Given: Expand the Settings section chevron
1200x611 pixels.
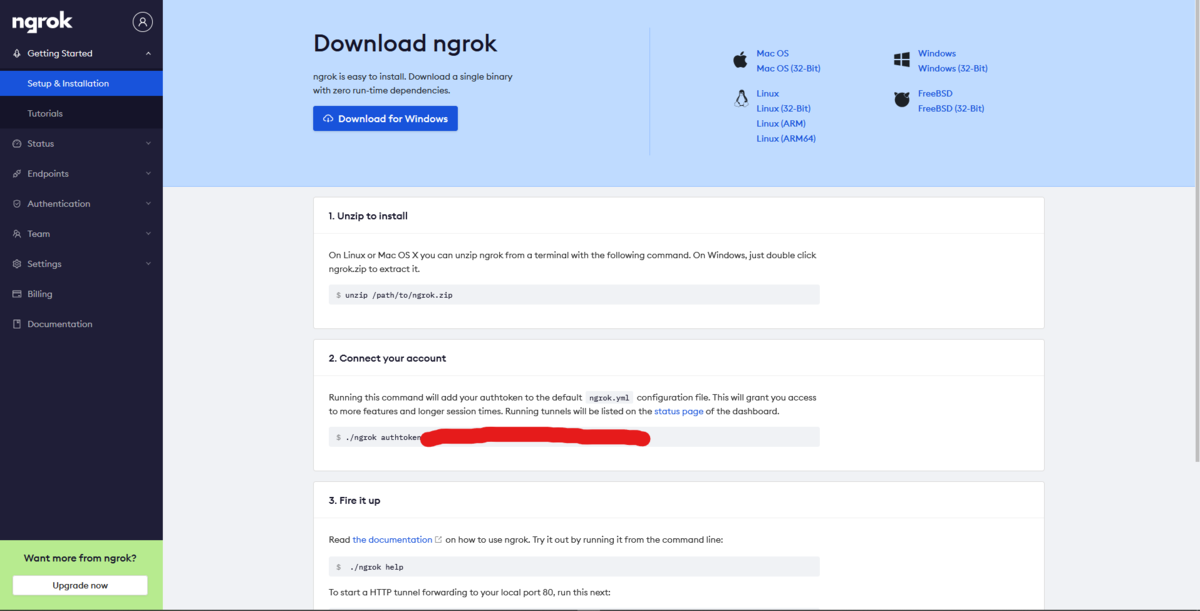Looking at the screenshot, I should [148, 264].
